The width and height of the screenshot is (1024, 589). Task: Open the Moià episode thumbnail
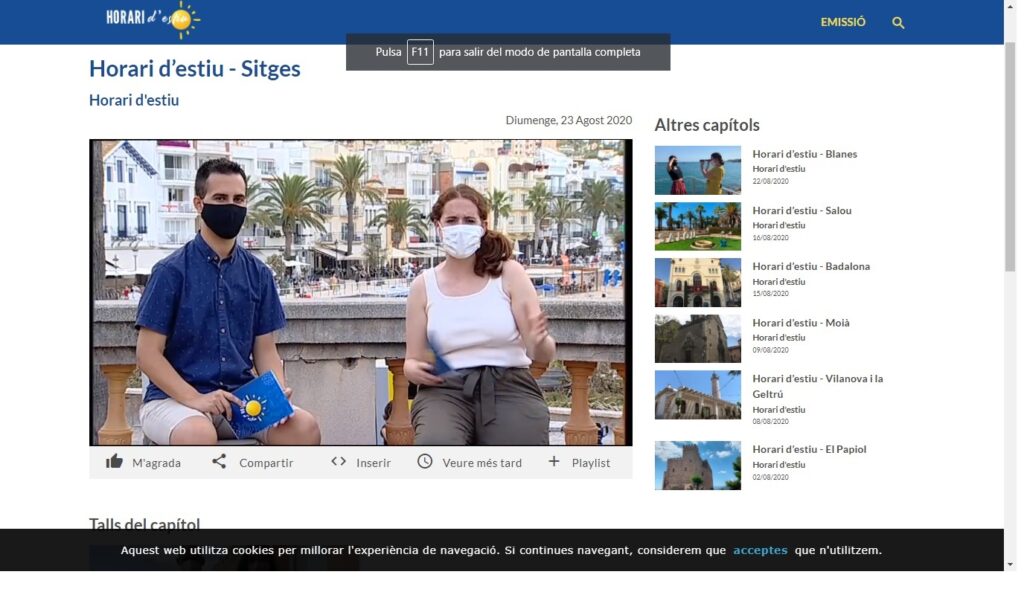click(697, 338)
